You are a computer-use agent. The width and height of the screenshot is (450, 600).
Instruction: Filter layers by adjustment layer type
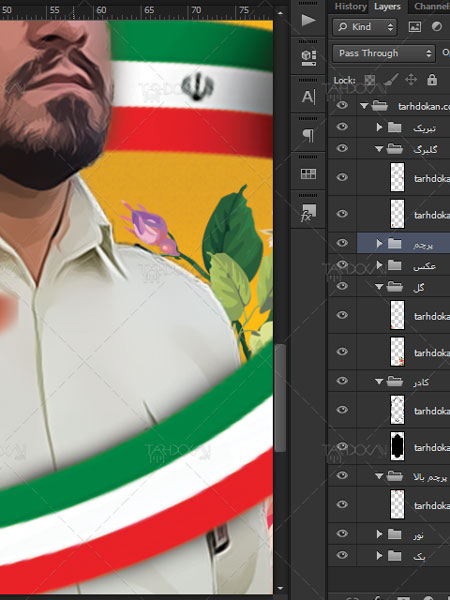click(437, 26)
